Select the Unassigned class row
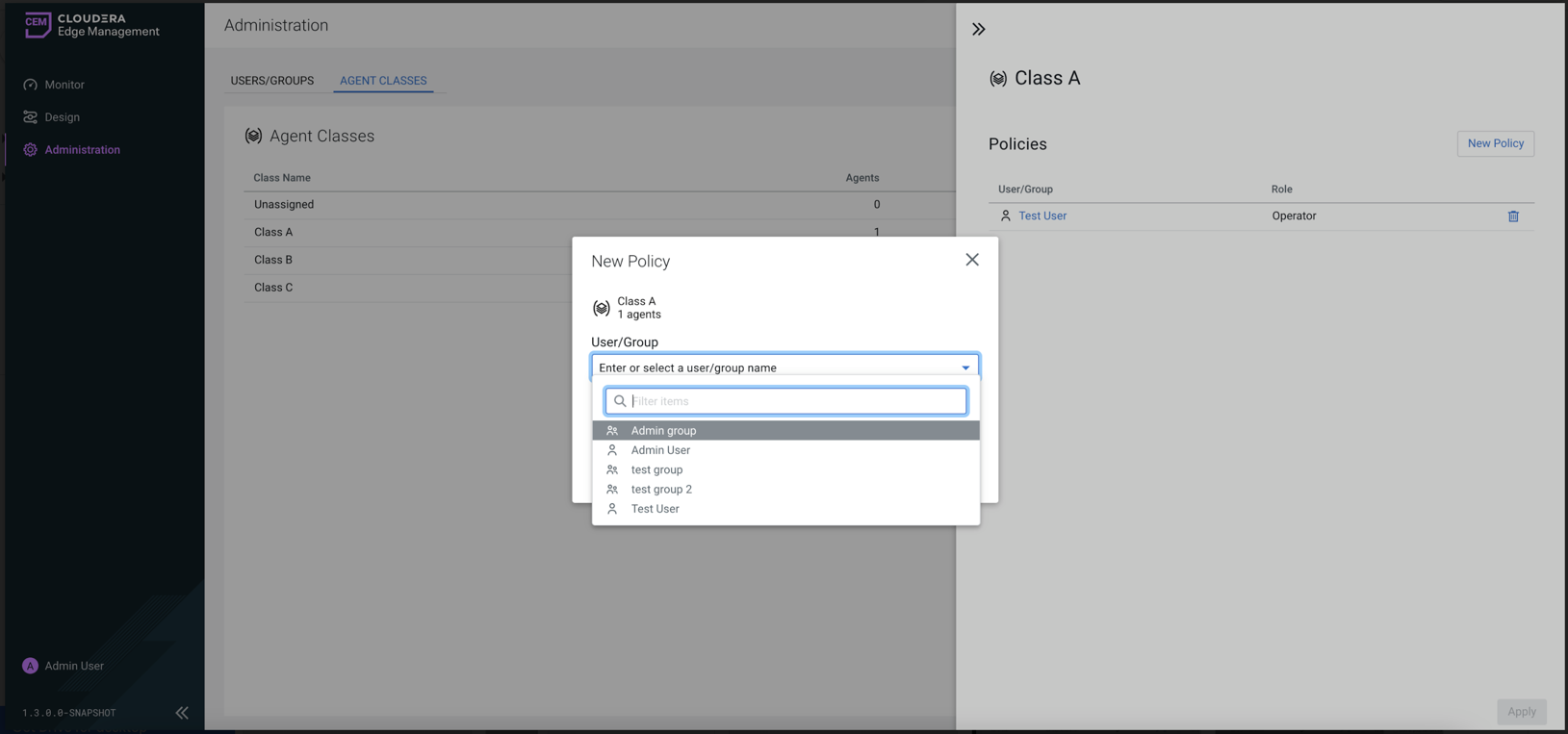The height and width of the screenshot is (734, 1568). pos(284,205)
